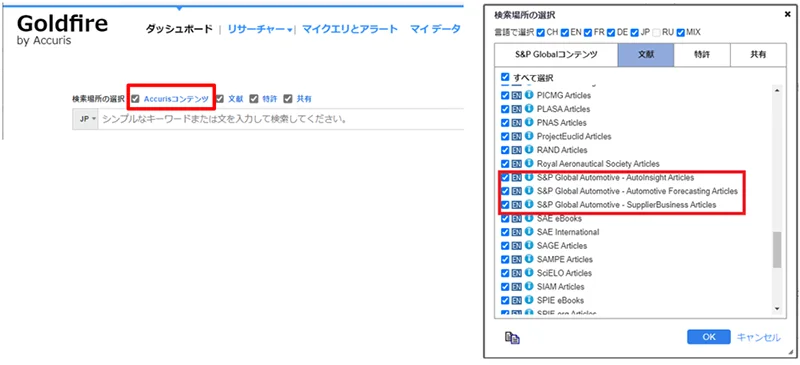Image resolution: width=800 pixels, height=365 pixels.
Task: Click the info icon beside PICMG Articles
Action: [x=529, y=95]
